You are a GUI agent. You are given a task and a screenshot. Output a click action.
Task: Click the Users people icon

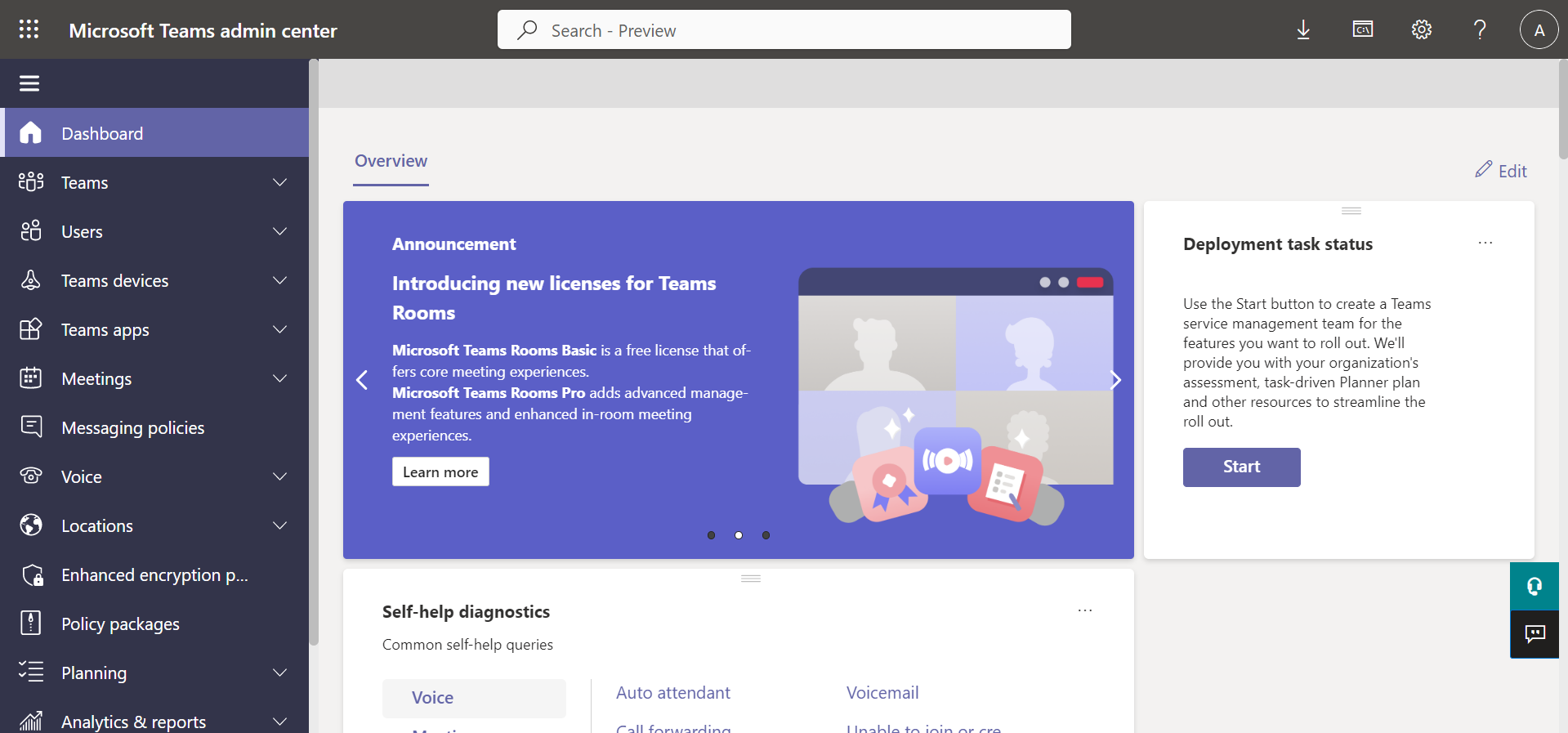tap(31, 230)
